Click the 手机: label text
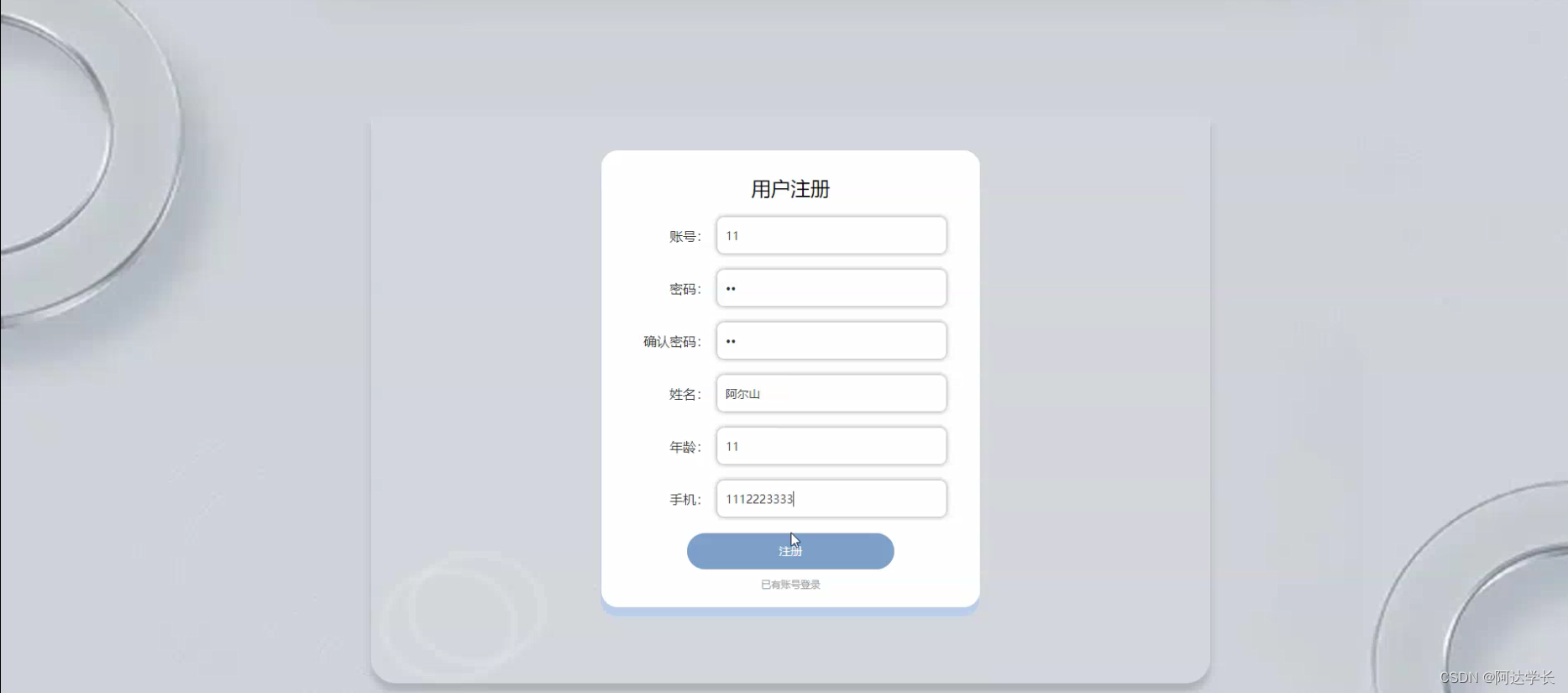 pyautogui.click(x=684, y=500)
